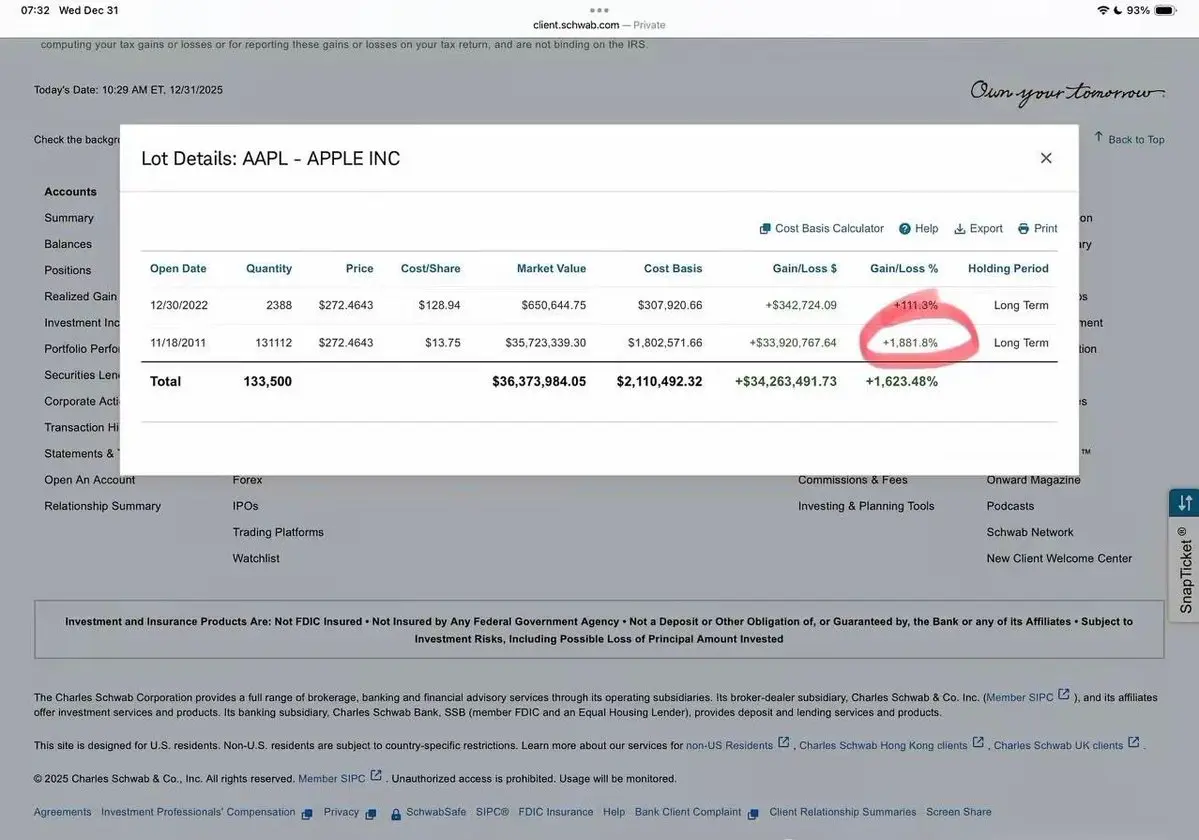Open FDIC Insurance footer link
The height and width of the screenshot is (840, 1199).
click(556, 812)
